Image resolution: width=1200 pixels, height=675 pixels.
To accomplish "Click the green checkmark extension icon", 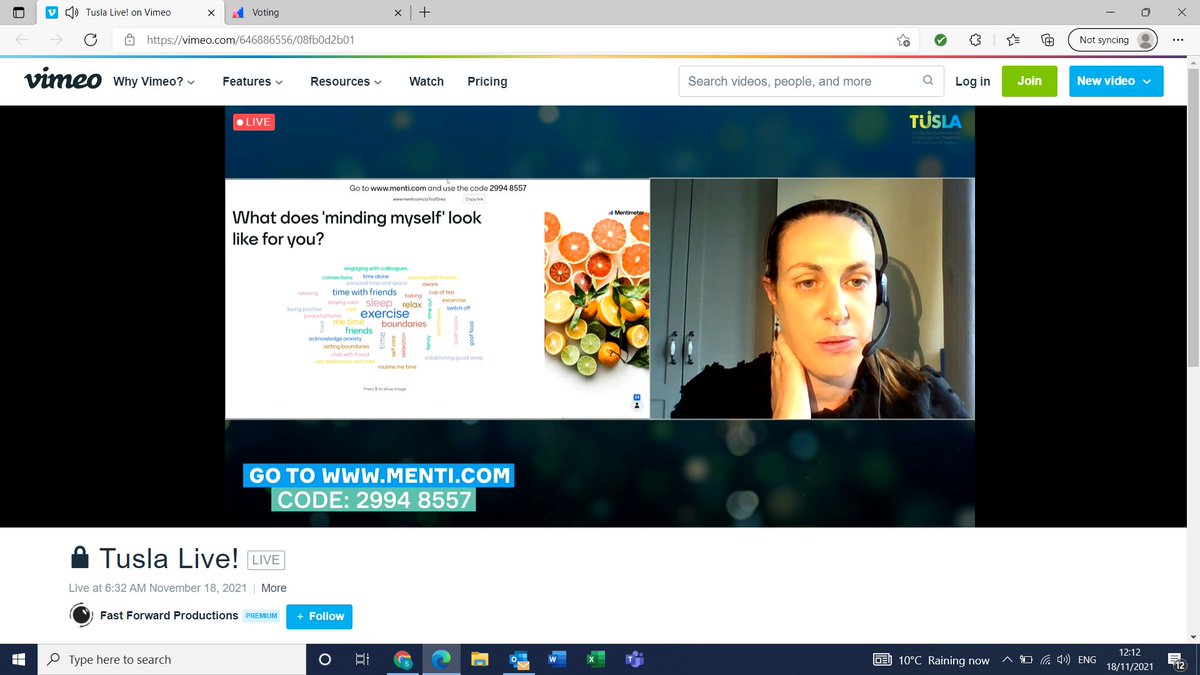I will tap(940, 40).
